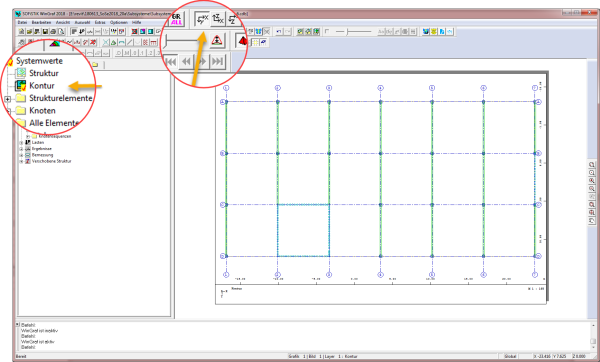The height and width of the screenshot is (362, 600).
Task: Select the ZX plane view icon
Action: pos(218,19)
